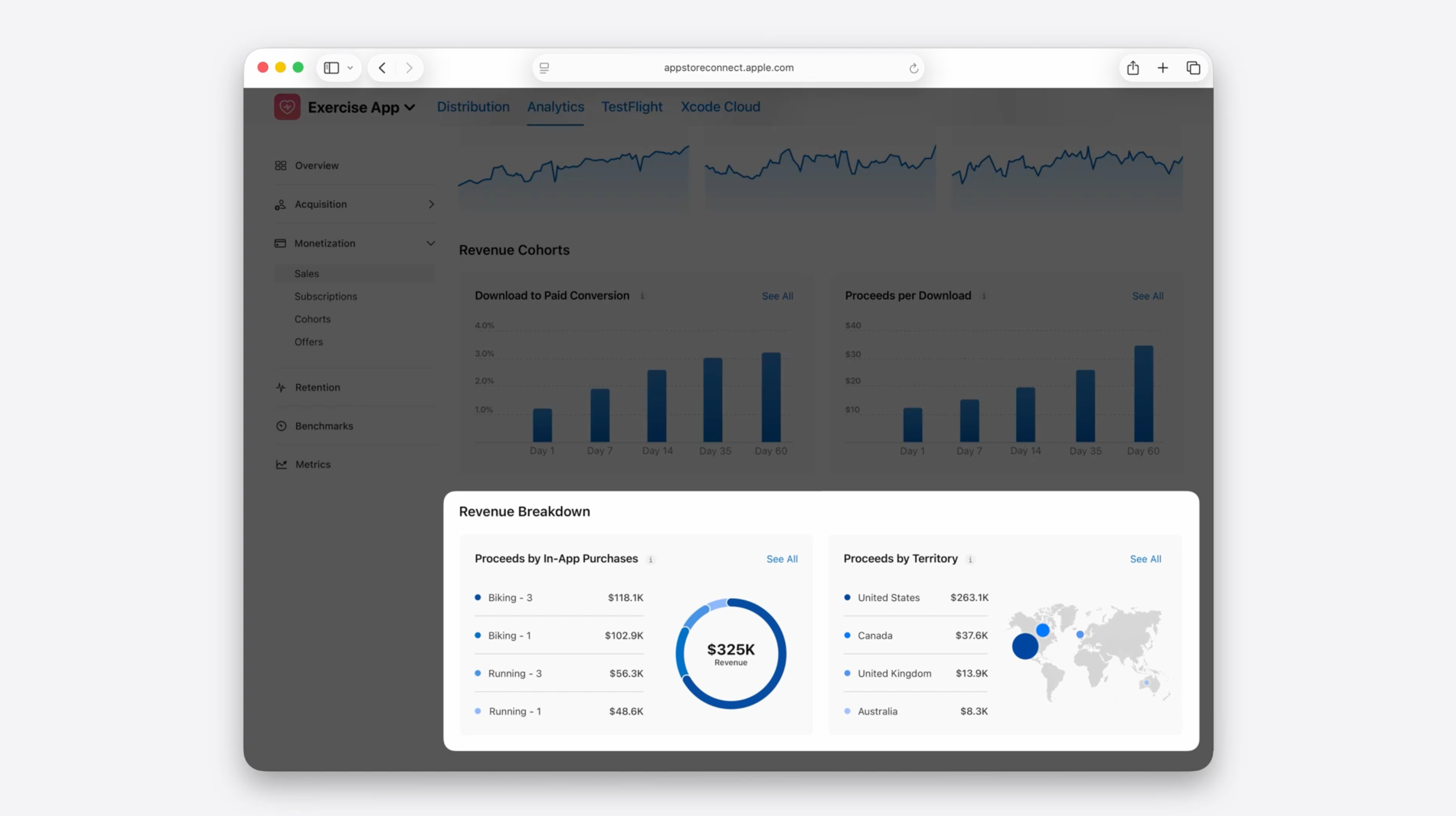Open the Exercise App dropdown chevron
Image resolution: width=1456 pixels, height=816 pixels.
(x=410, y=107)
